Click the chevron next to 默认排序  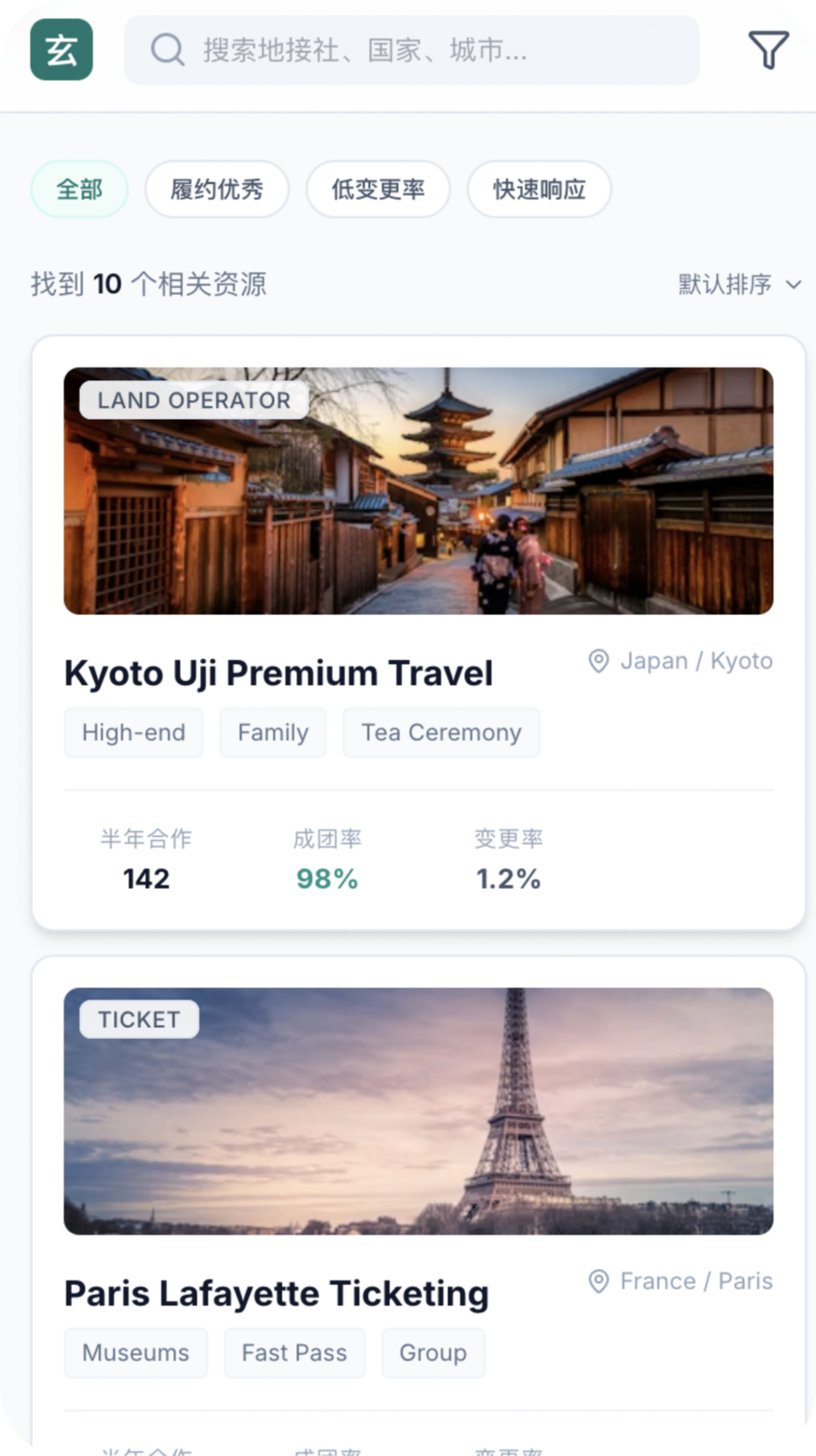tap(793, 284)
